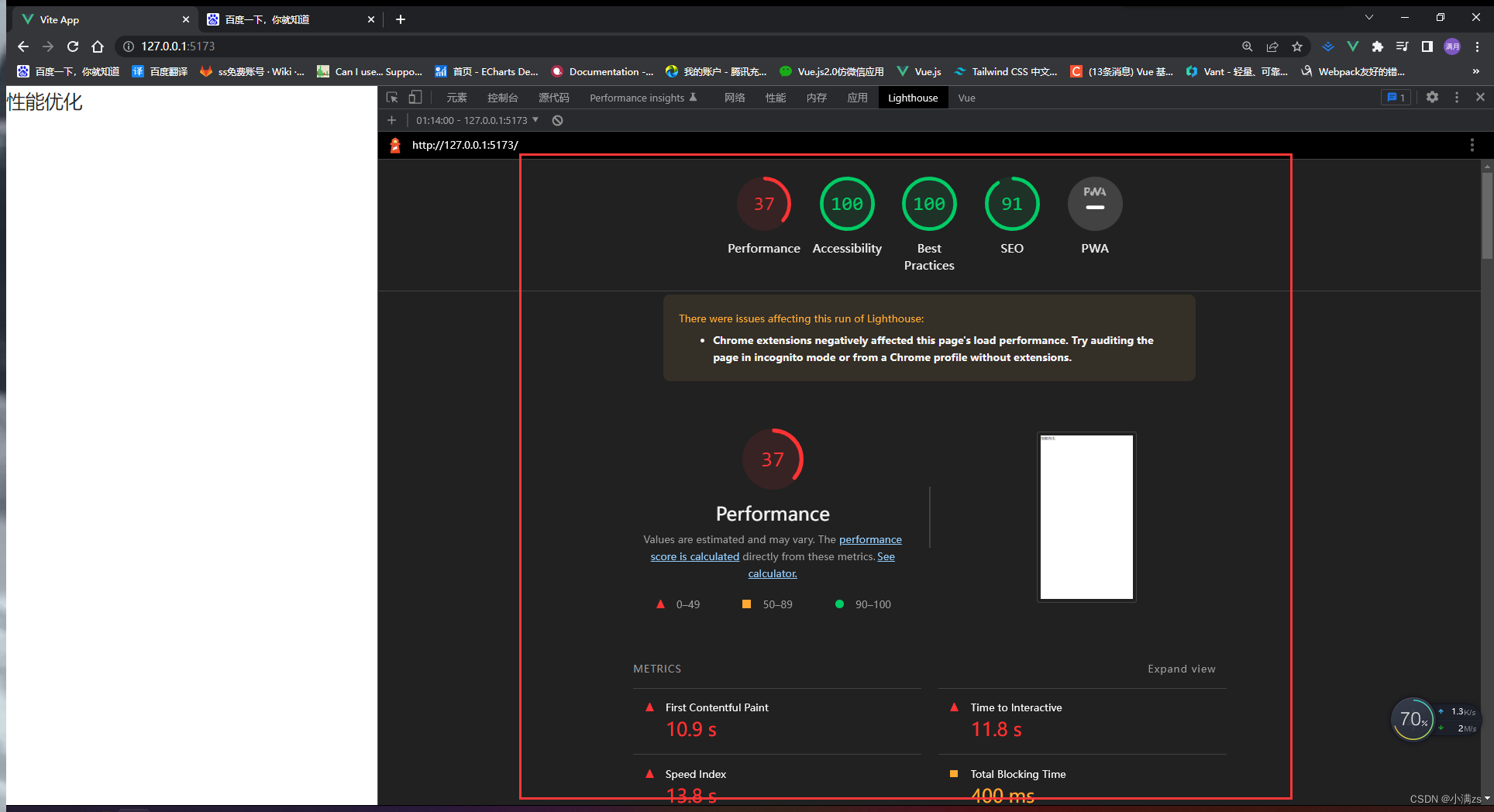
Task: Open the page screenshot thumbnail
Action: click(1086, 517)
